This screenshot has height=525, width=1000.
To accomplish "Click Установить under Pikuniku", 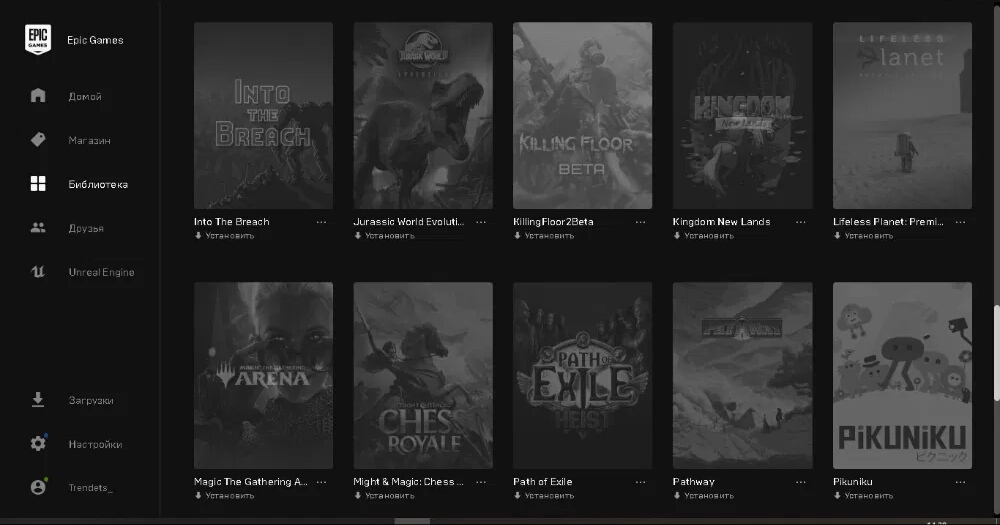I will point(869,495).
